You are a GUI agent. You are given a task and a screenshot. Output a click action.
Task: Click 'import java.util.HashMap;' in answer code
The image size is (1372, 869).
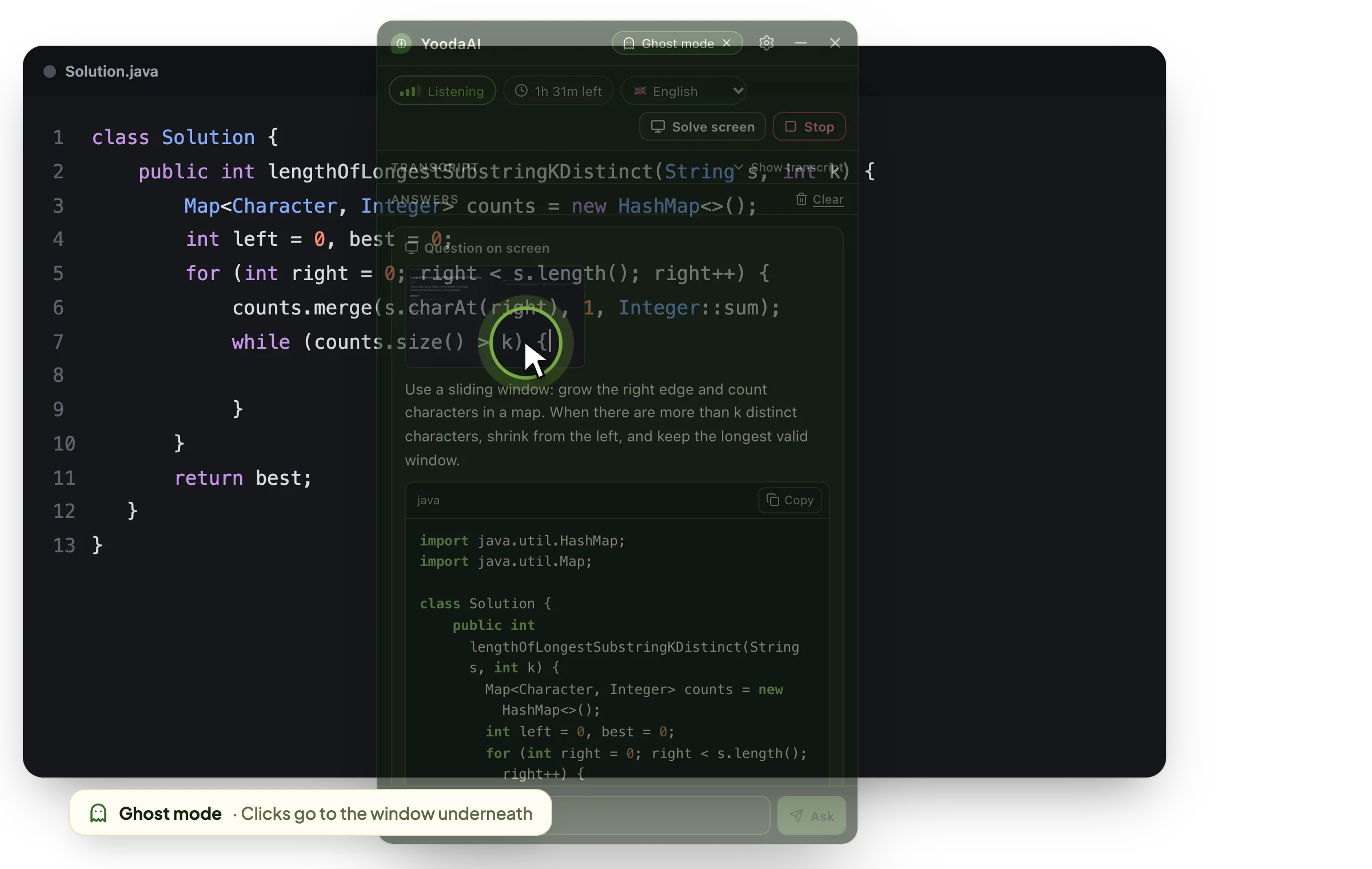(523, 541)
